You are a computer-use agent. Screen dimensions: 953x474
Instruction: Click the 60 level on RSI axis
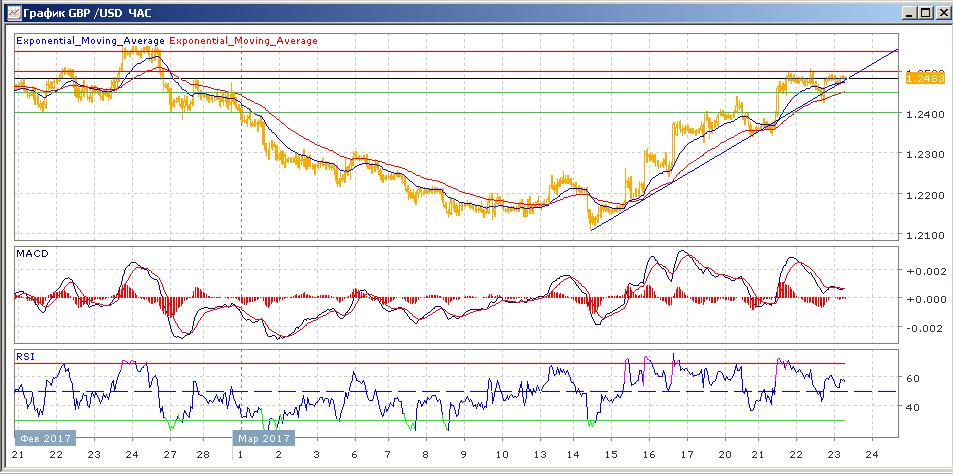(x=913, y=379)
